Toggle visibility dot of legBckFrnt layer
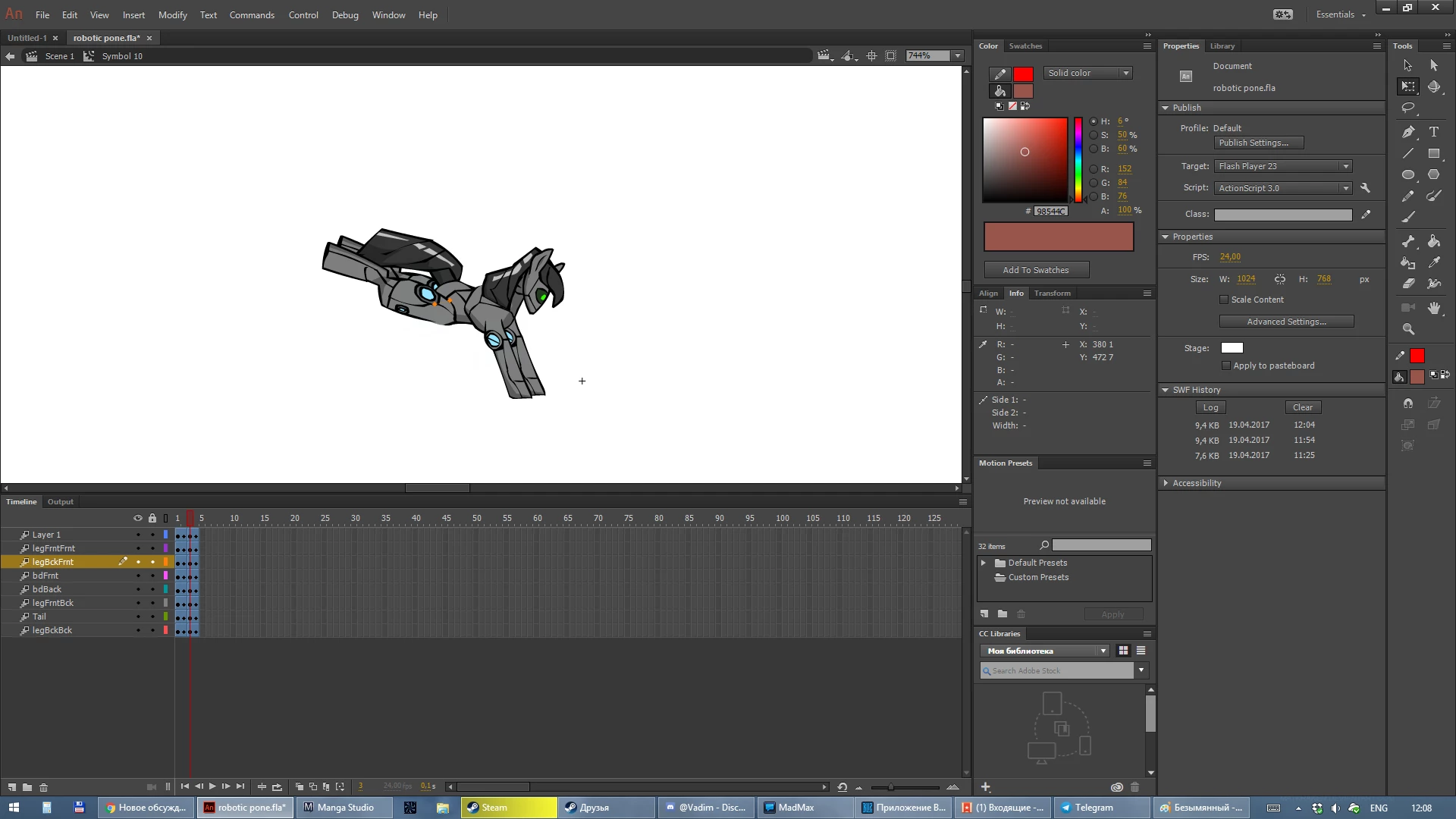 click(138, 562)
